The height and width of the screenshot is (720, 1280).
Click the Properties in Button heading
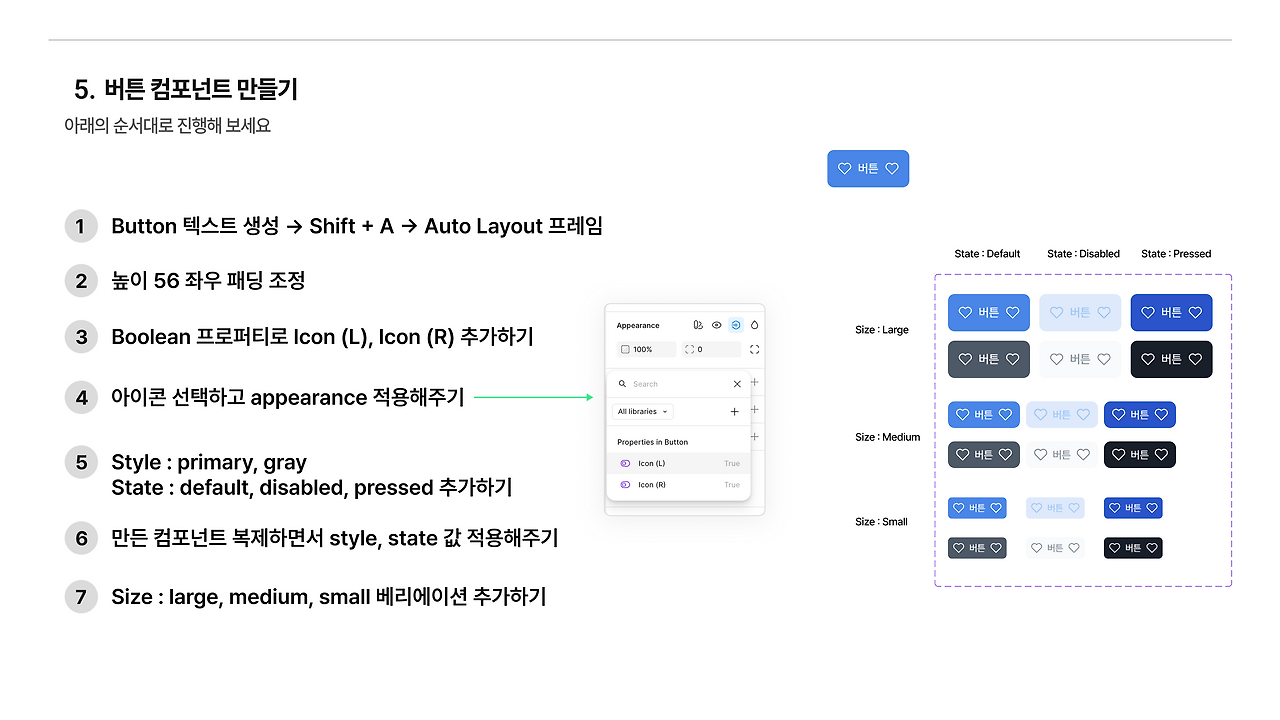point(653,442)
